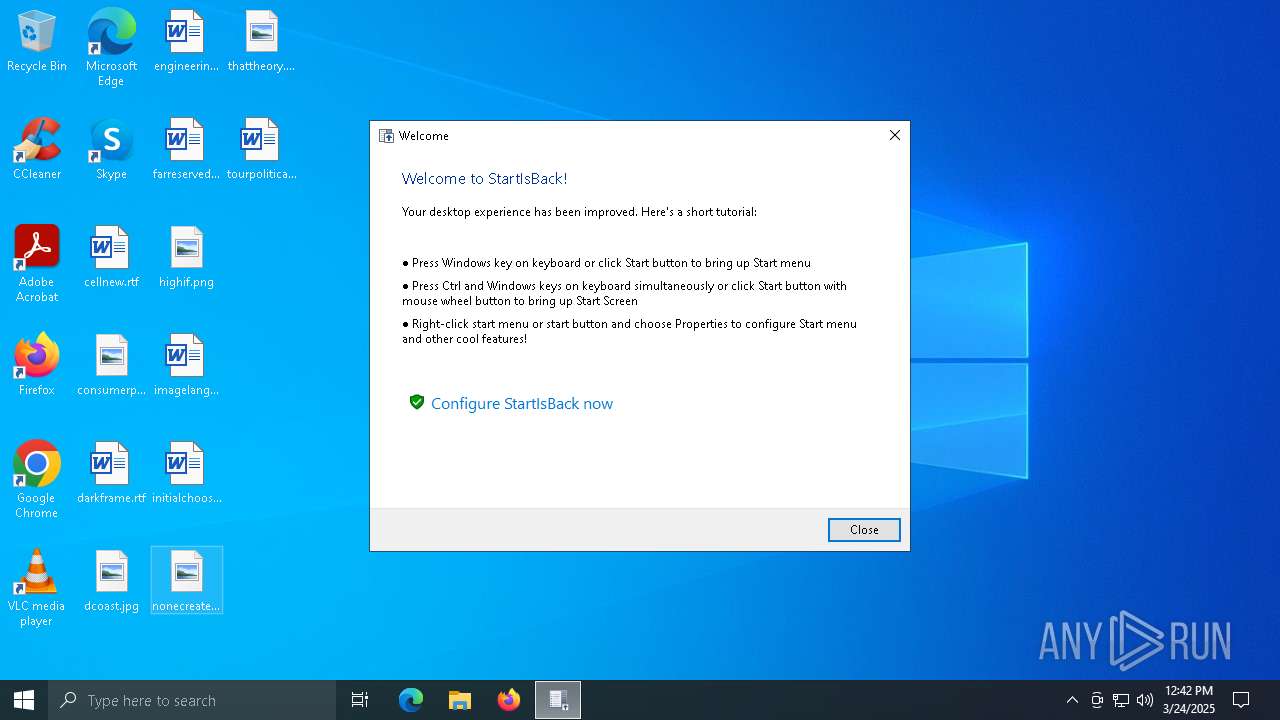1280x720 pixels.
Task: Open the Action Center notifications icon
Action: [1241, 700]
